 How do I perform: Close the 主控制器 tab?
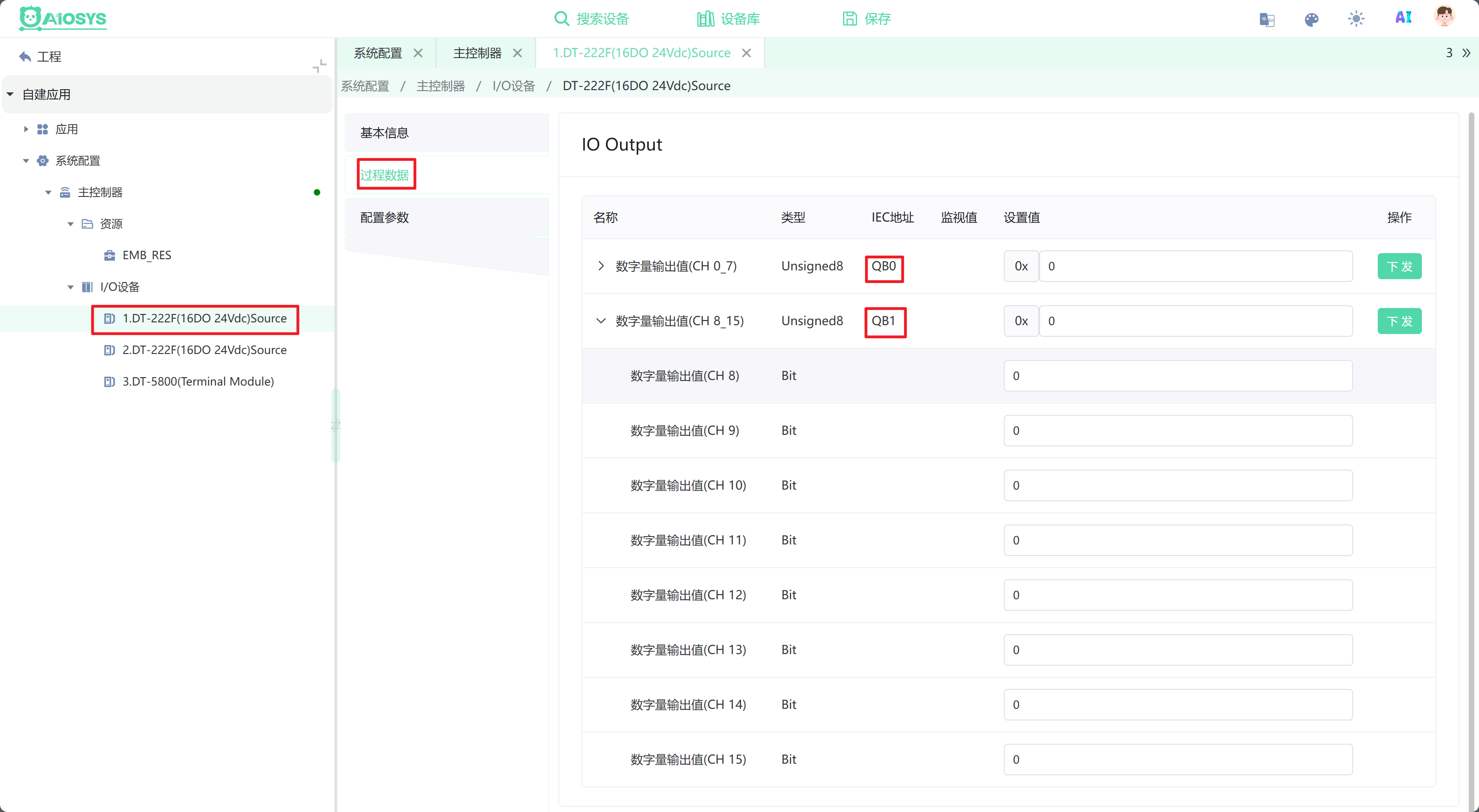coord(517,53)
